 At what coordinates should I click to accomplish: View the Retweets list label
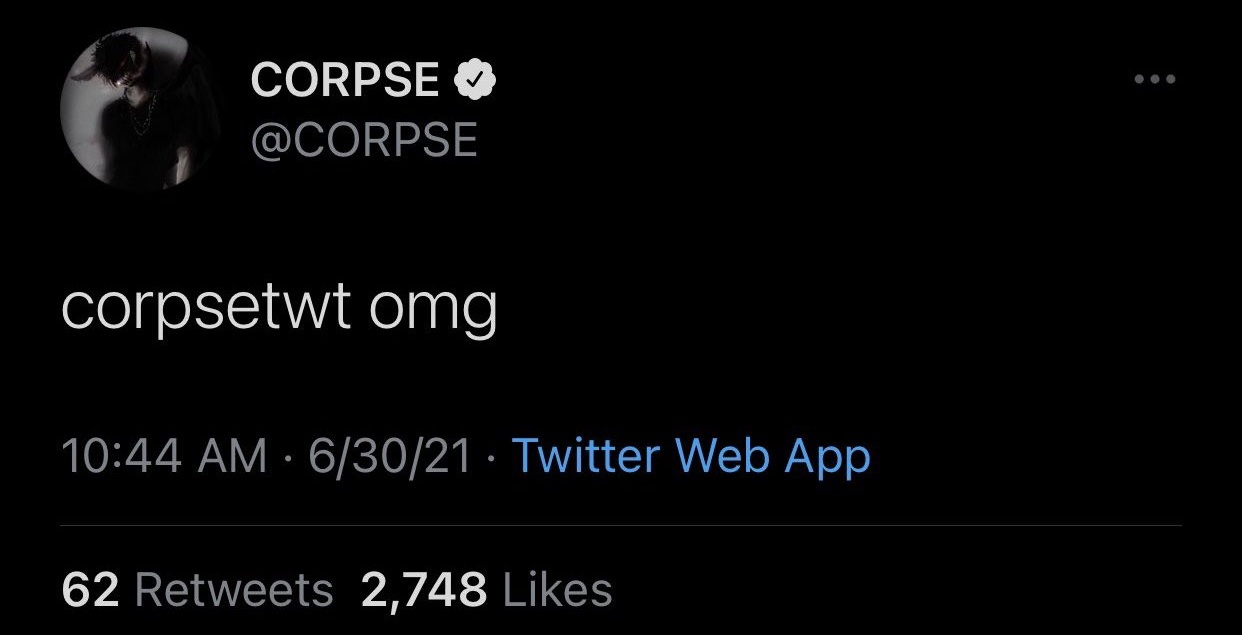[x=233, y=589]
